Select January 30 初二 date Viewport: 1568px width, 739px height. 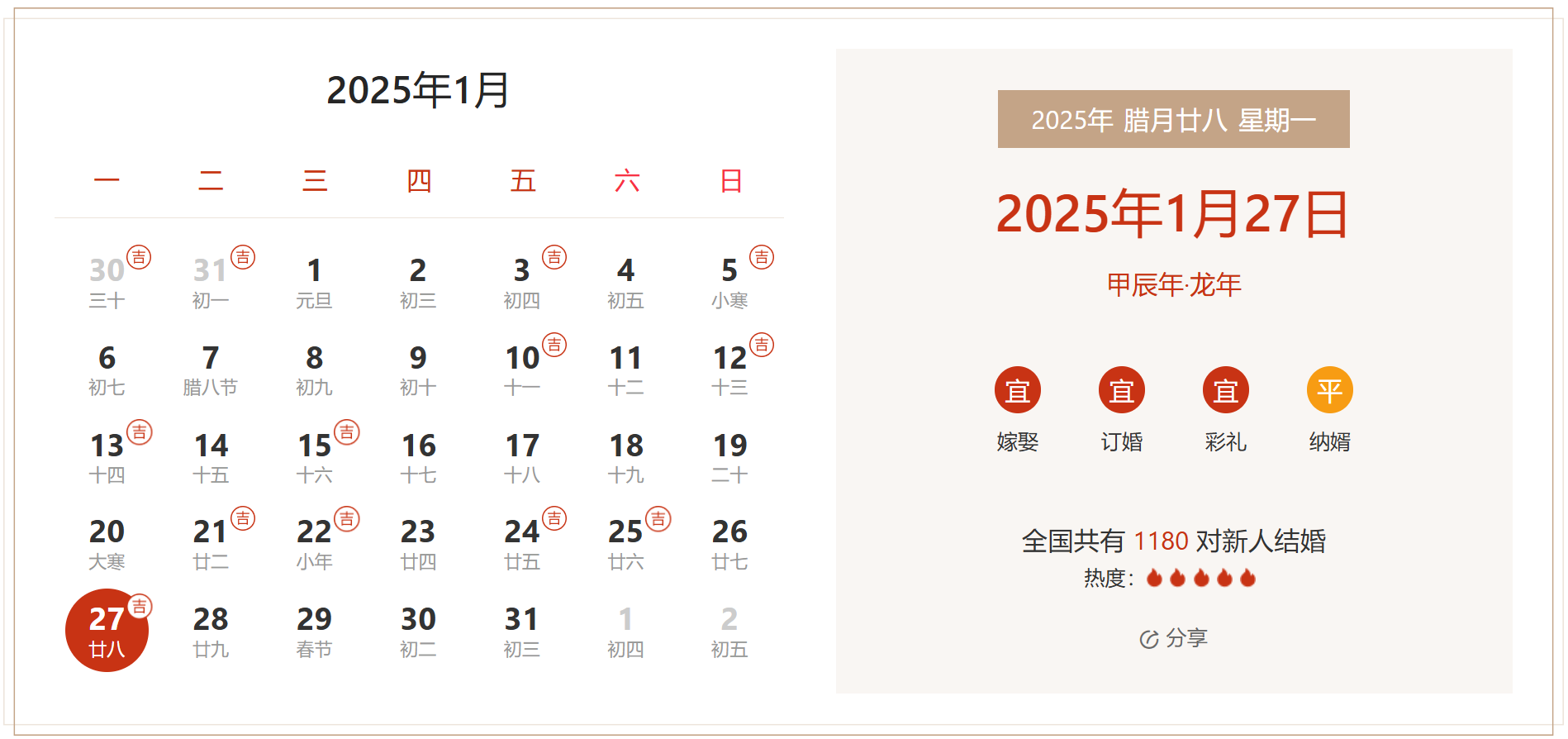(418, 632)
